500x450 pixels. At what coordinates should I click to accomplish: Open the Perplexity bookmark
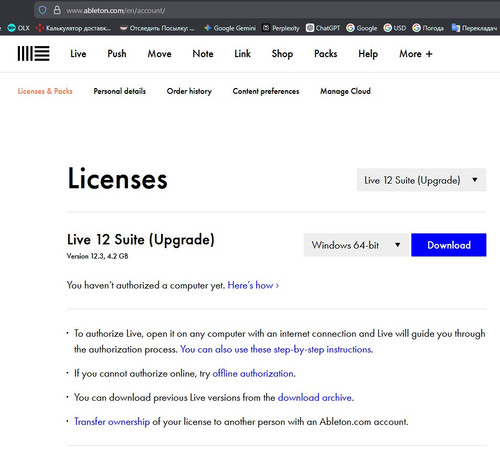281,28
